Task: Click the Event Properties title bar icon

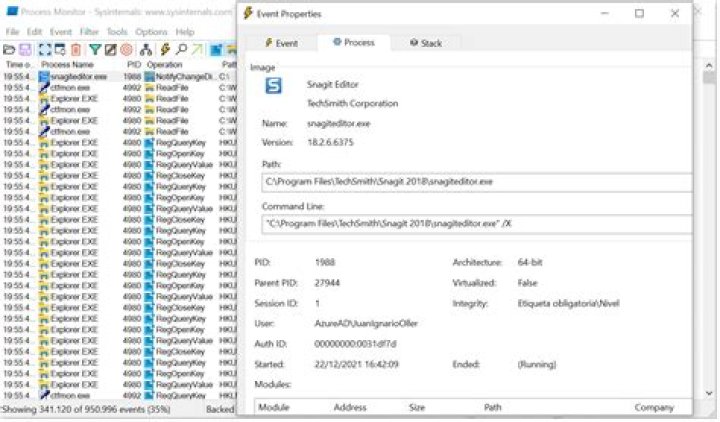Action: pyautogui.click(x=248, y=13)
